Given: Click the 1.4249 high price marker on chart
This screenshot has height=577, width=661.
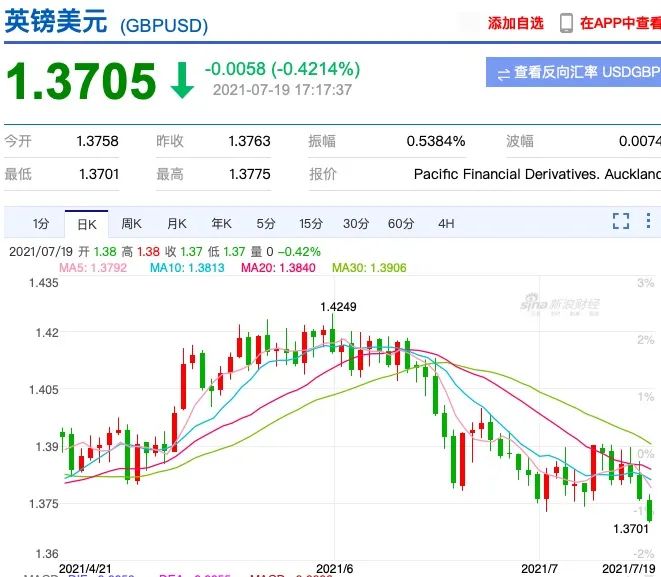Looking at the screenshot, I should (338, 306).
